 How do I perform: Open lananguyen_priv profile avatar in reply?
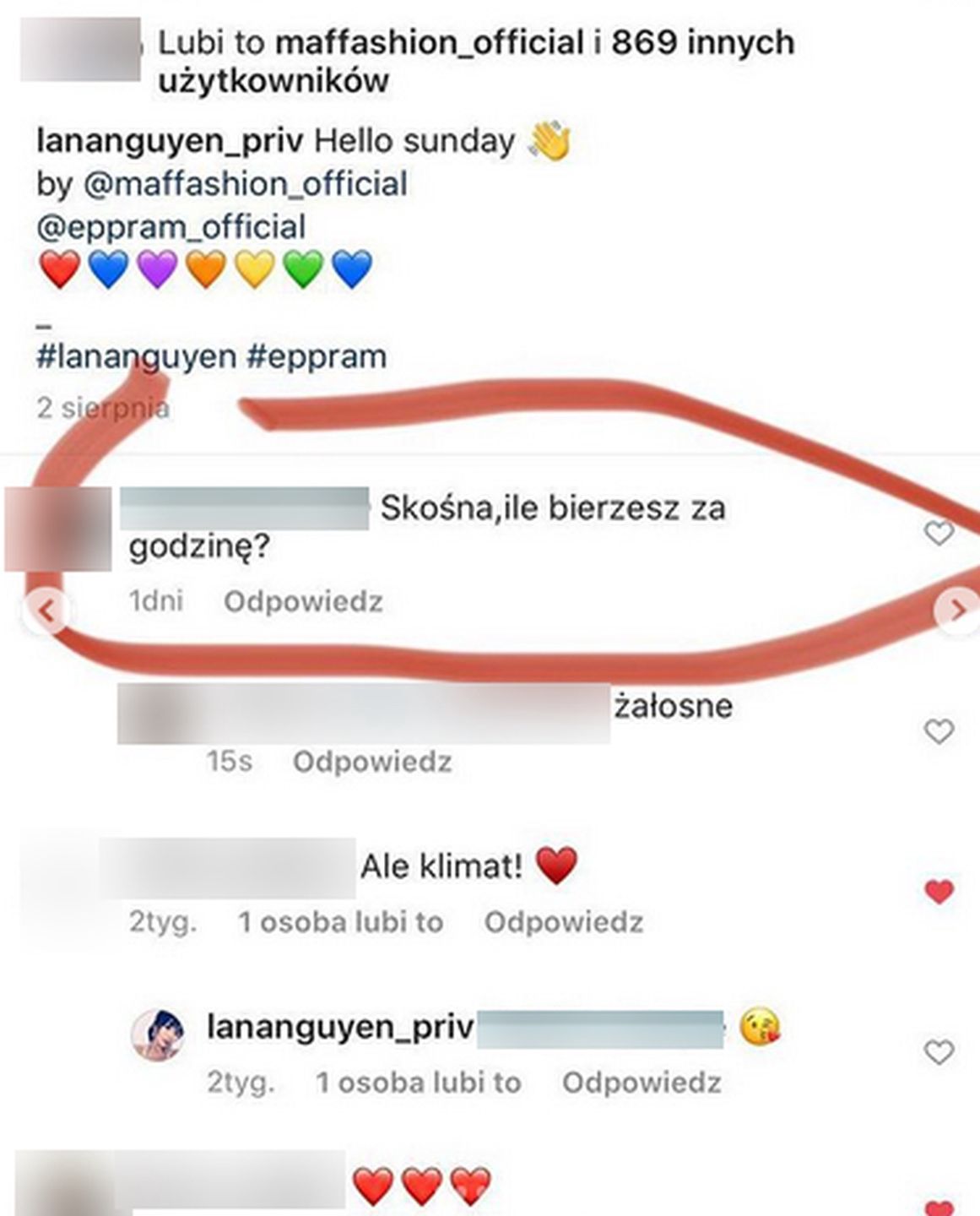point(159,1034)
